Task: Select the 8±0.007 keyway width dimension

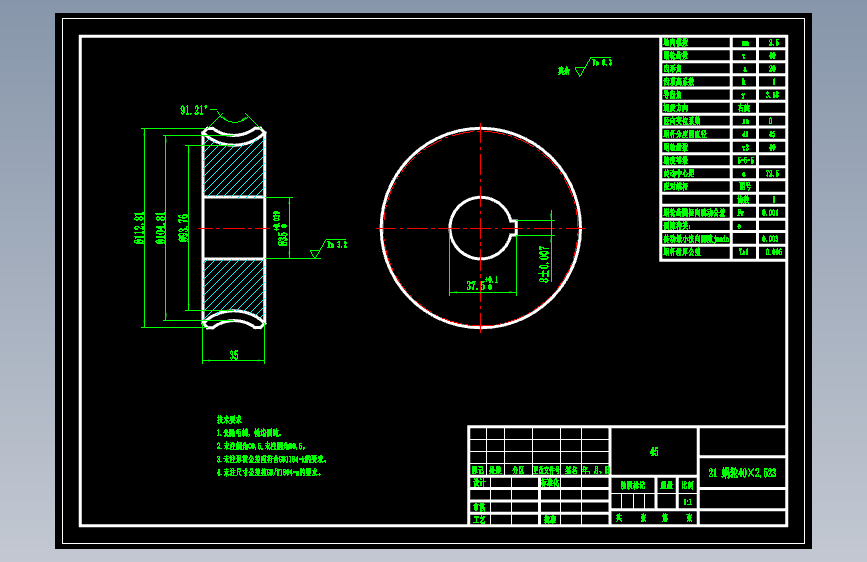Action: [x=545, y=264]
